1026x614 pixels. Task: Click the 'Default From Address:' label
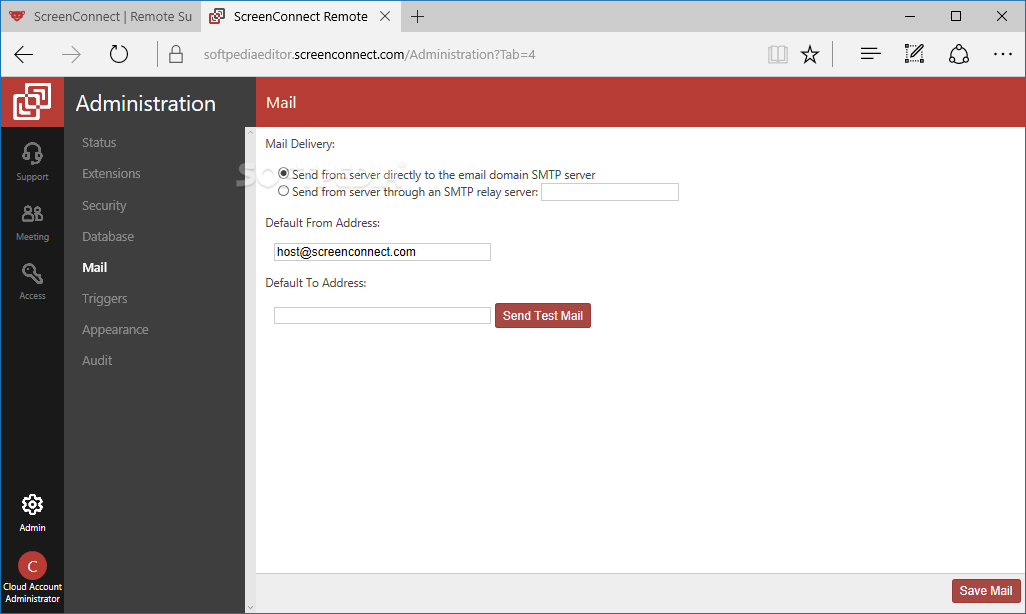click(x=323, y=223)
